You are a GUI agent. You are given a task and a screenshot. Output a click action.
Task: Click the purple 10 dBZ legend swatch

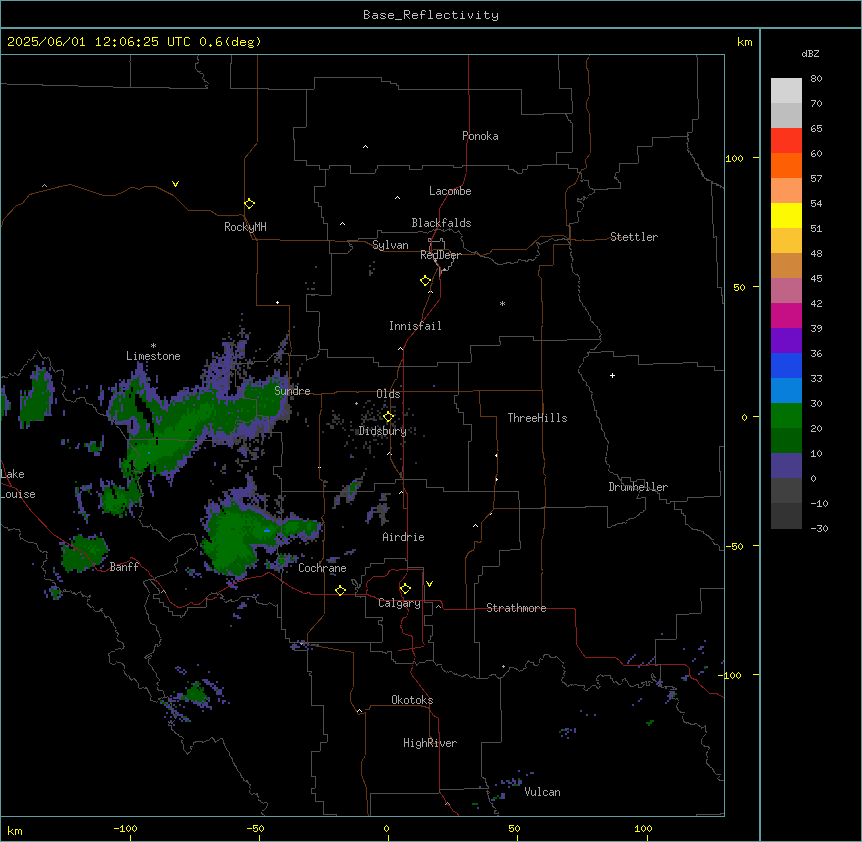click(x=786, y=466)
